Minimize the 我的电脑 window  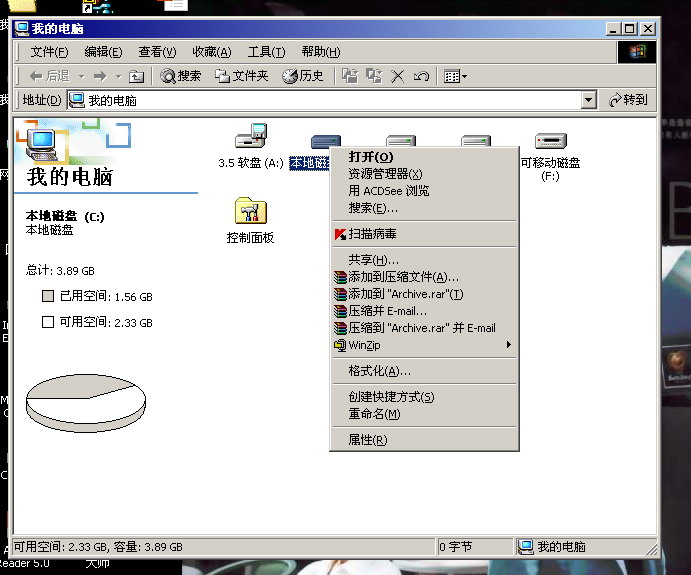(613, 29)
